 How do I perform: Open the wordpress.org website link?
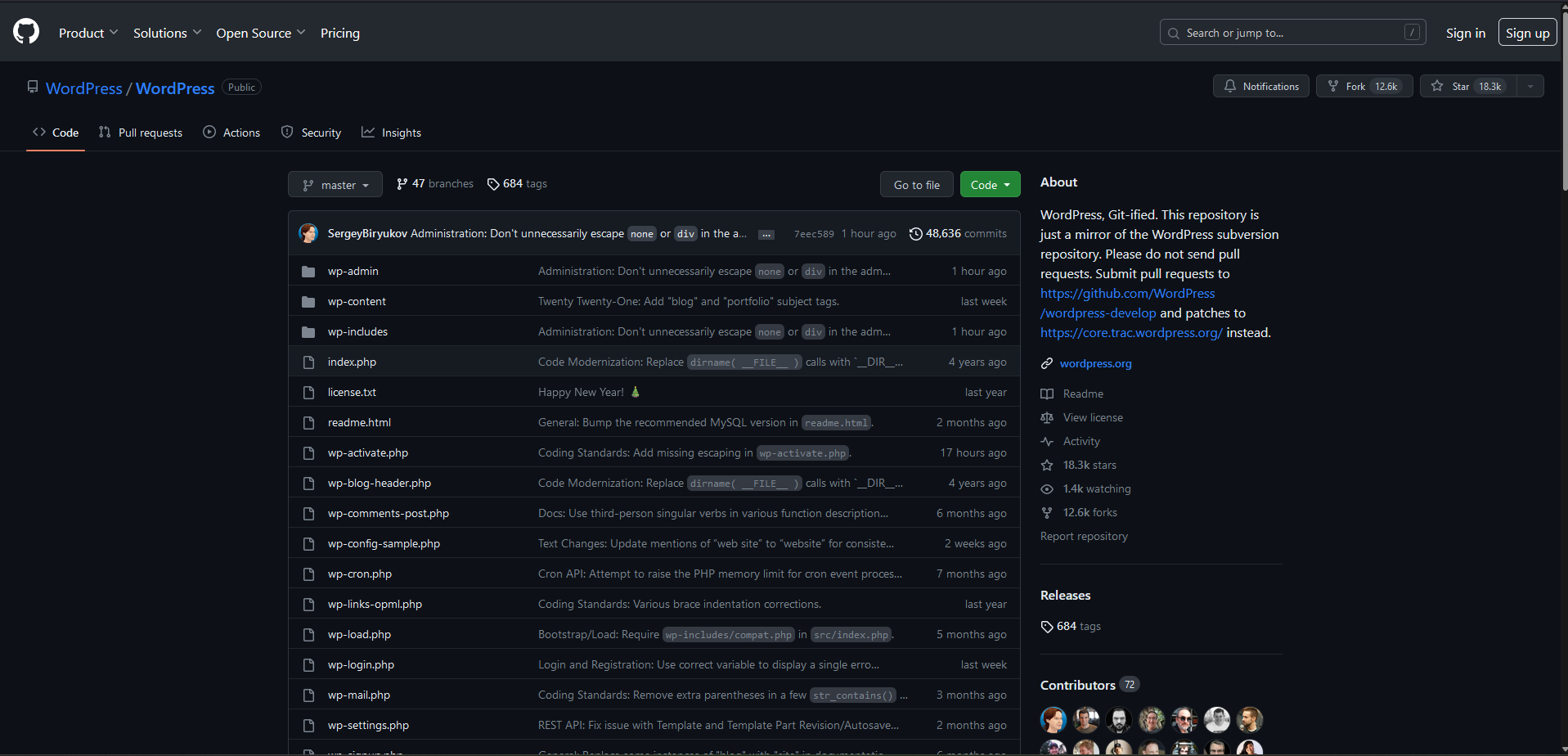point(1096,363)
